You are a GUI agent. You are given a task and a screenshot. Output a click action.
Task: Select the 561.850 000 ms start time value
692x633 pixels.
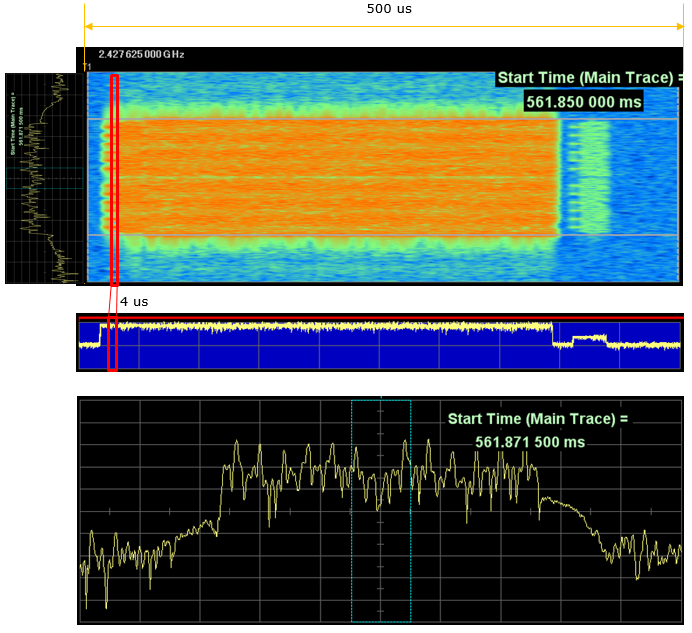tap(583, 101)
